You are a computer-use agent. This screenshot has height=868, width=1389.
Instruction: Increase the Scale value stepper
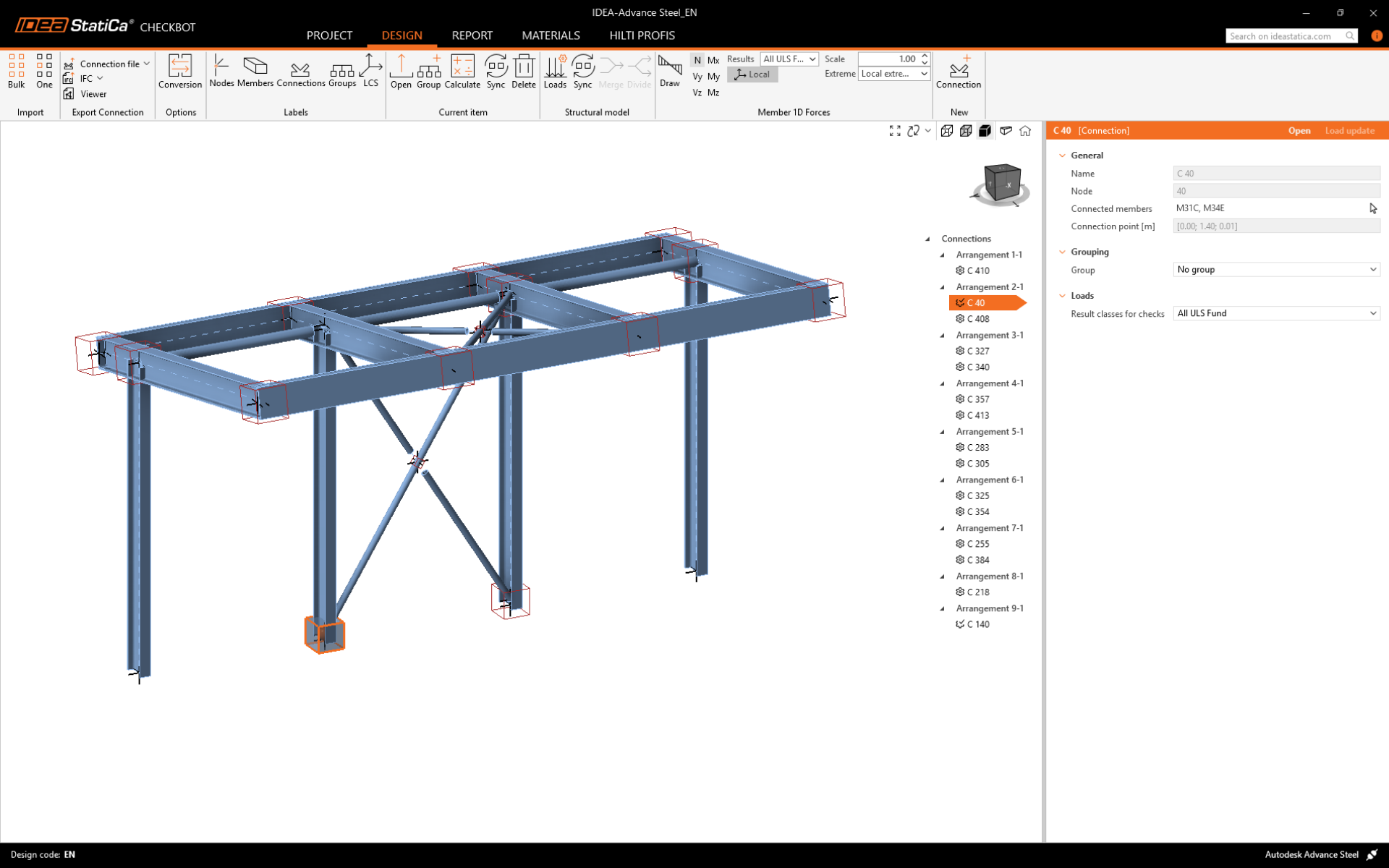coord(925,56)
